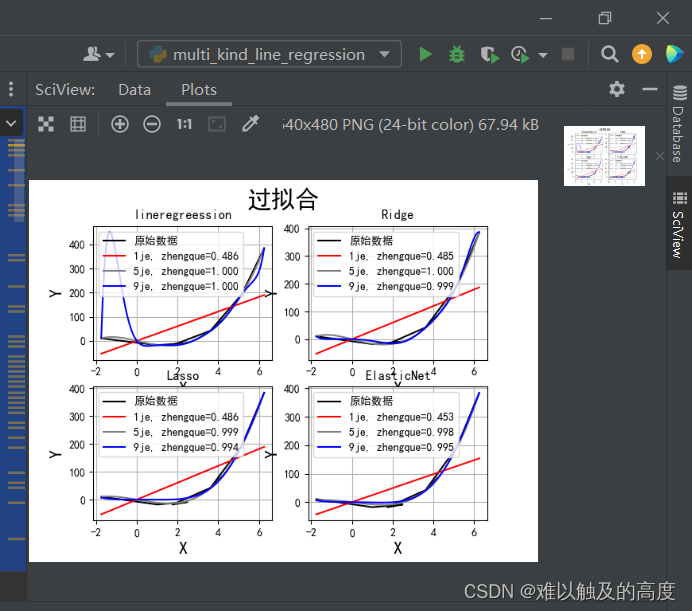Click the orange update arrow icon
Viewport: 692px width, 611px height.
click(642, 54)
